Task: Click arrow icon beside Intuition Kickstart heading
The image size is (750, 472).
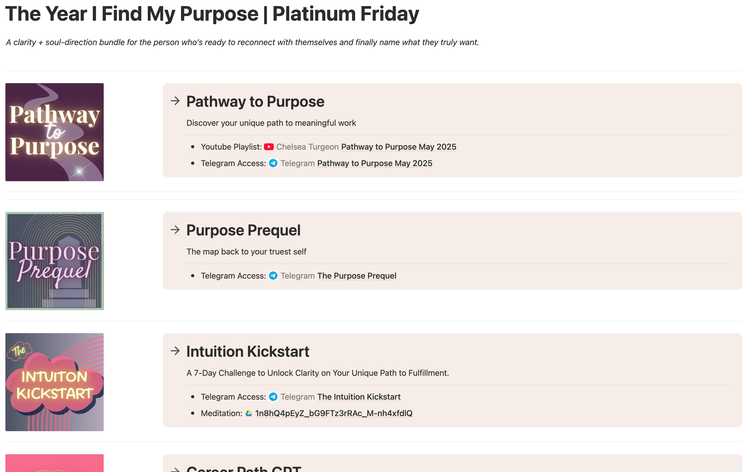Action: tap(175, 351)
